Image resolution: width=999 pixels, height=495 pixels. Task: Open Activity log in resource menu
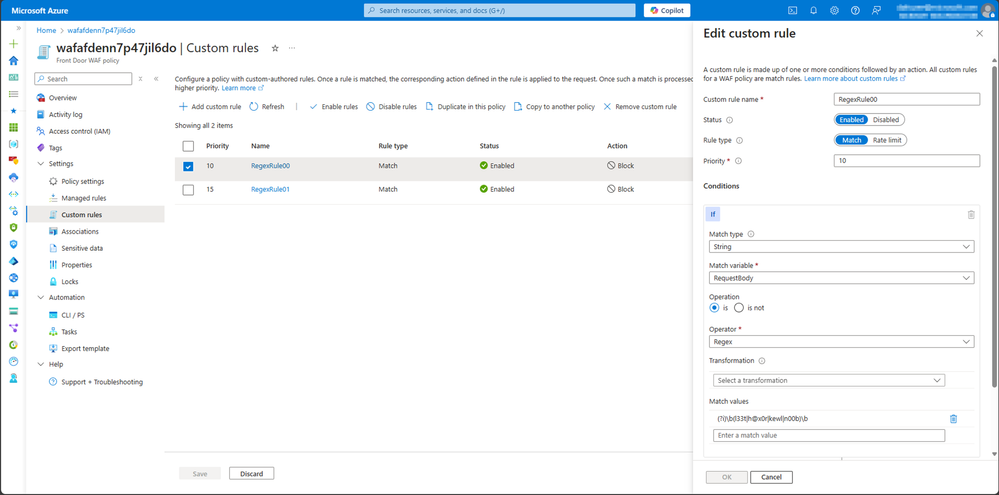(x=66, y=115)
